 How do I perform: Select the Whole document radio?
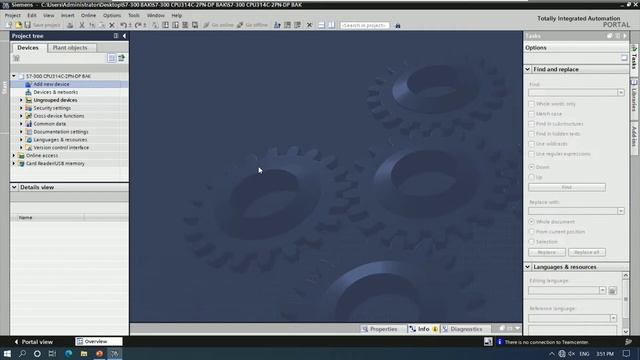click(531, 222)
